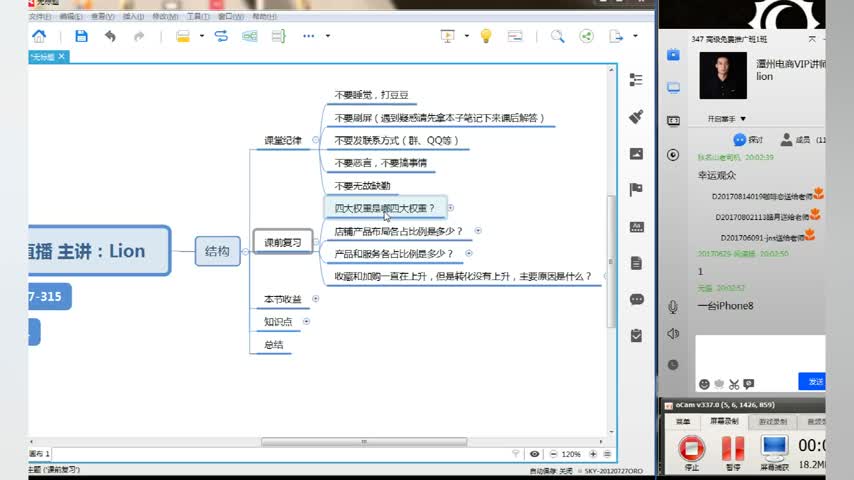The width and height of the screenshot is (854, 480).
Task: Start presentation mode
Action: point(447,36)
